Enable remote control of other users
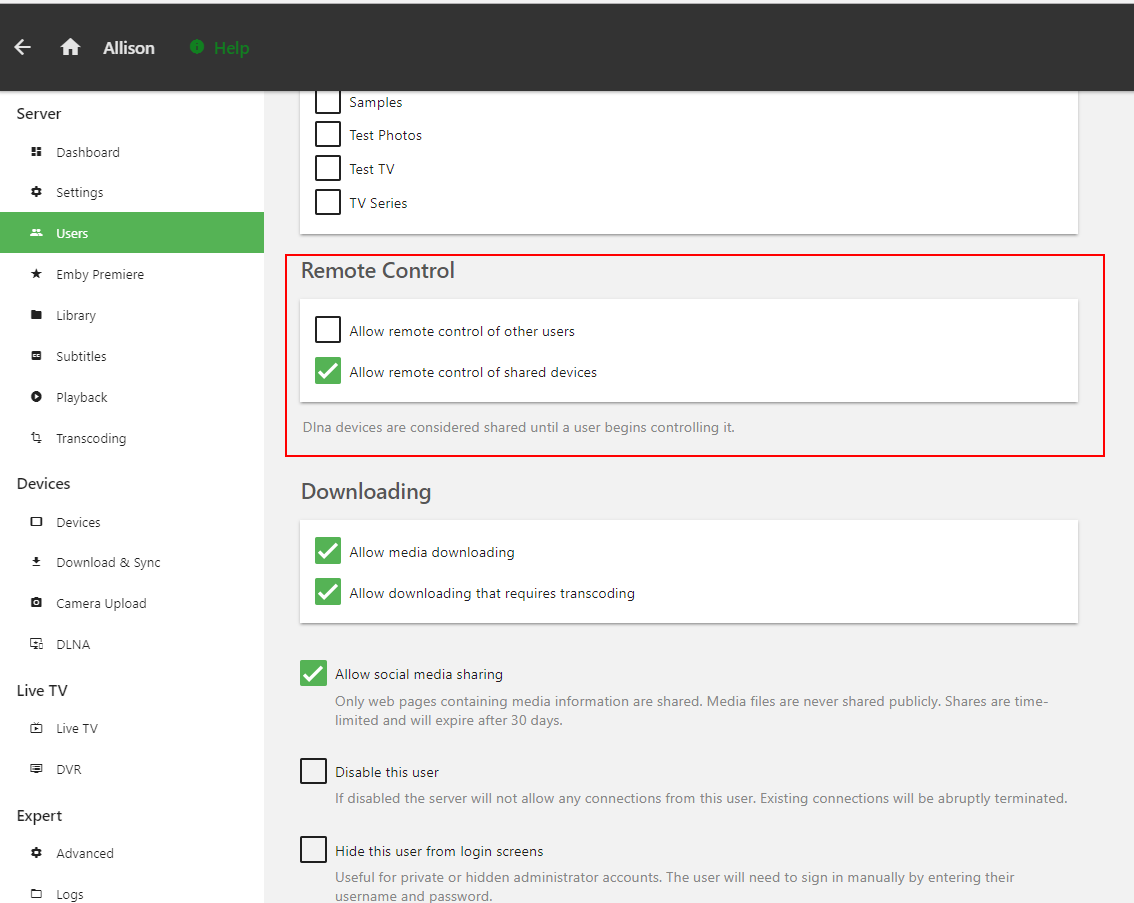 click(x=328, y=329)
